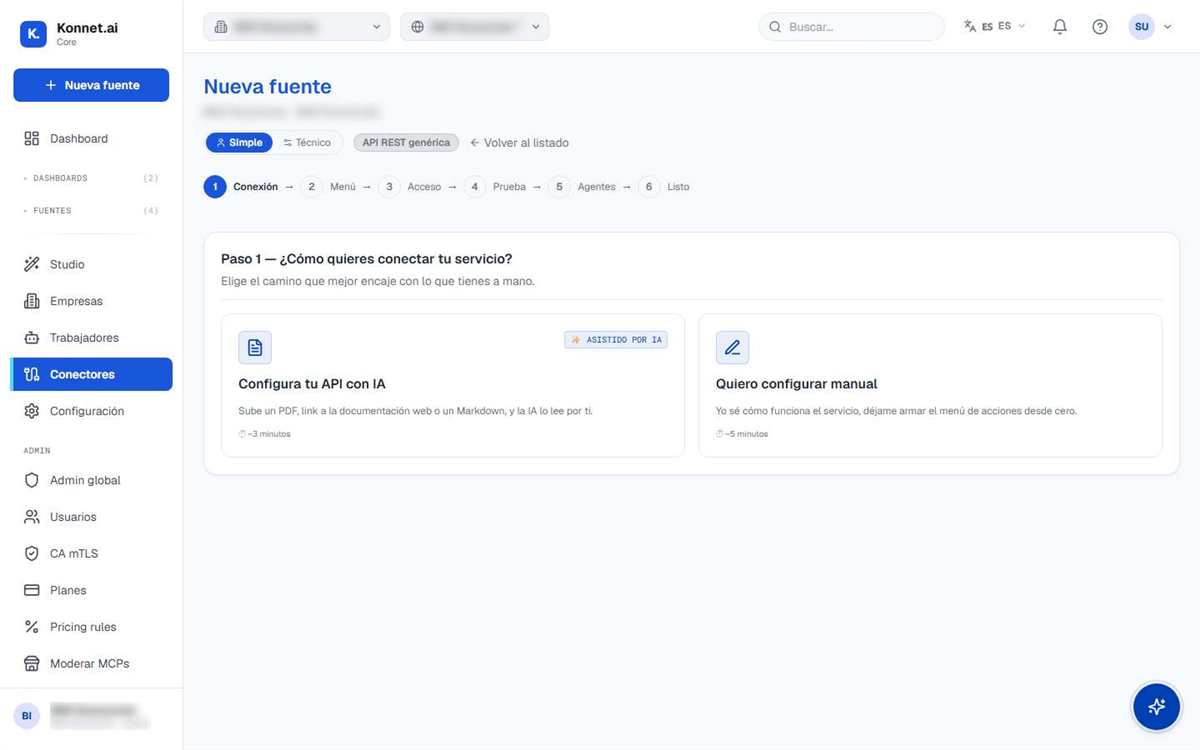
Task: Click the ~3 minutos estimate text
Action: pyautogui.click(x=265, y=434)
